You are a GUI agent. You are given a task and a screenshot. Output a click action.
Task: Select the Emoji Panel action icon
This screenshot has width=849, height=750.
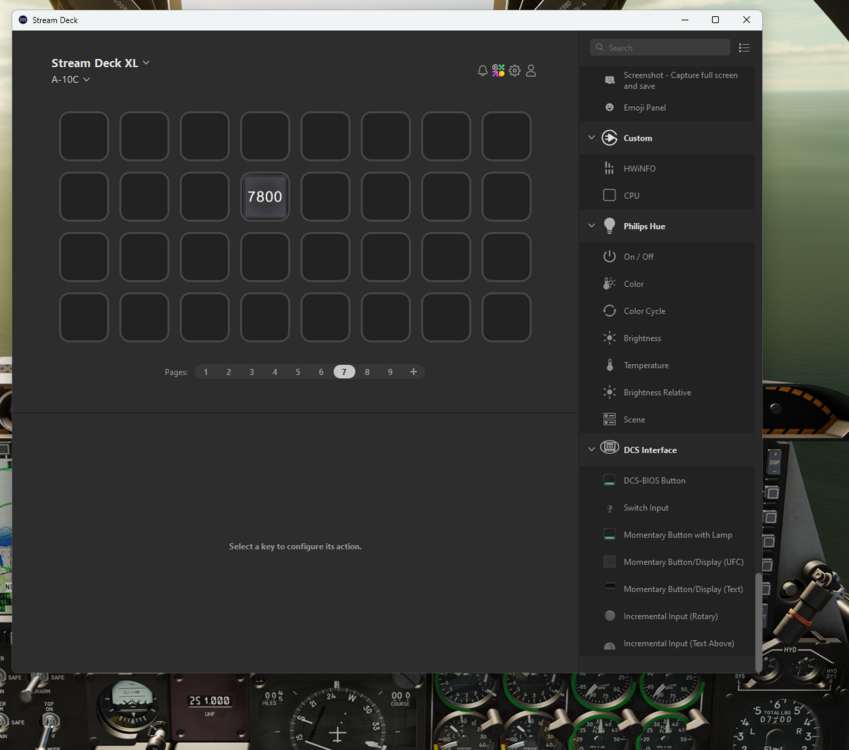pos(610,107)
